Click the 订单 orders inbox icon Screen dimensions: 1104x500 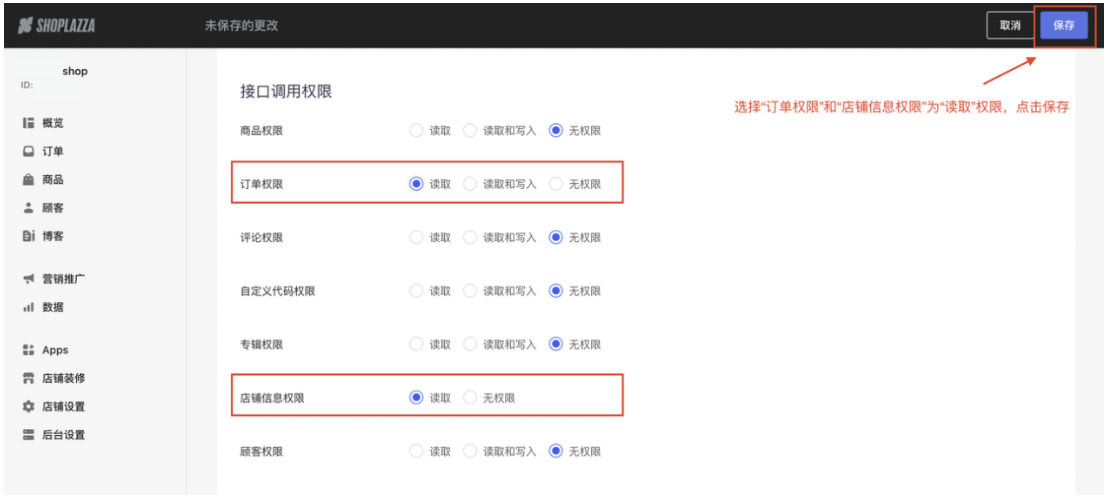coord(28,152)
